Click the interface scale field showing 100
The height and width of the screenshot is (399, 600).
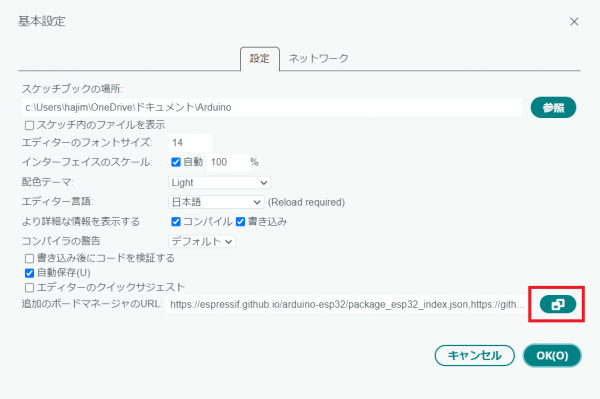click(x=228, y=162)
